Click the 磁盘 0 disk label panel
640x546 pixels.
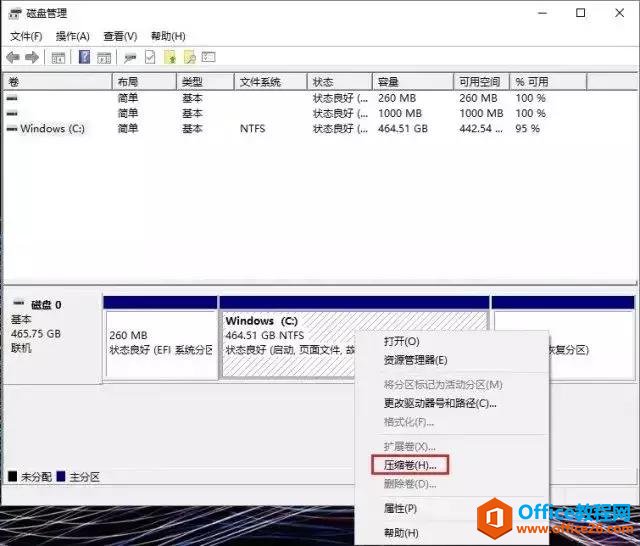tap(52, 338)
